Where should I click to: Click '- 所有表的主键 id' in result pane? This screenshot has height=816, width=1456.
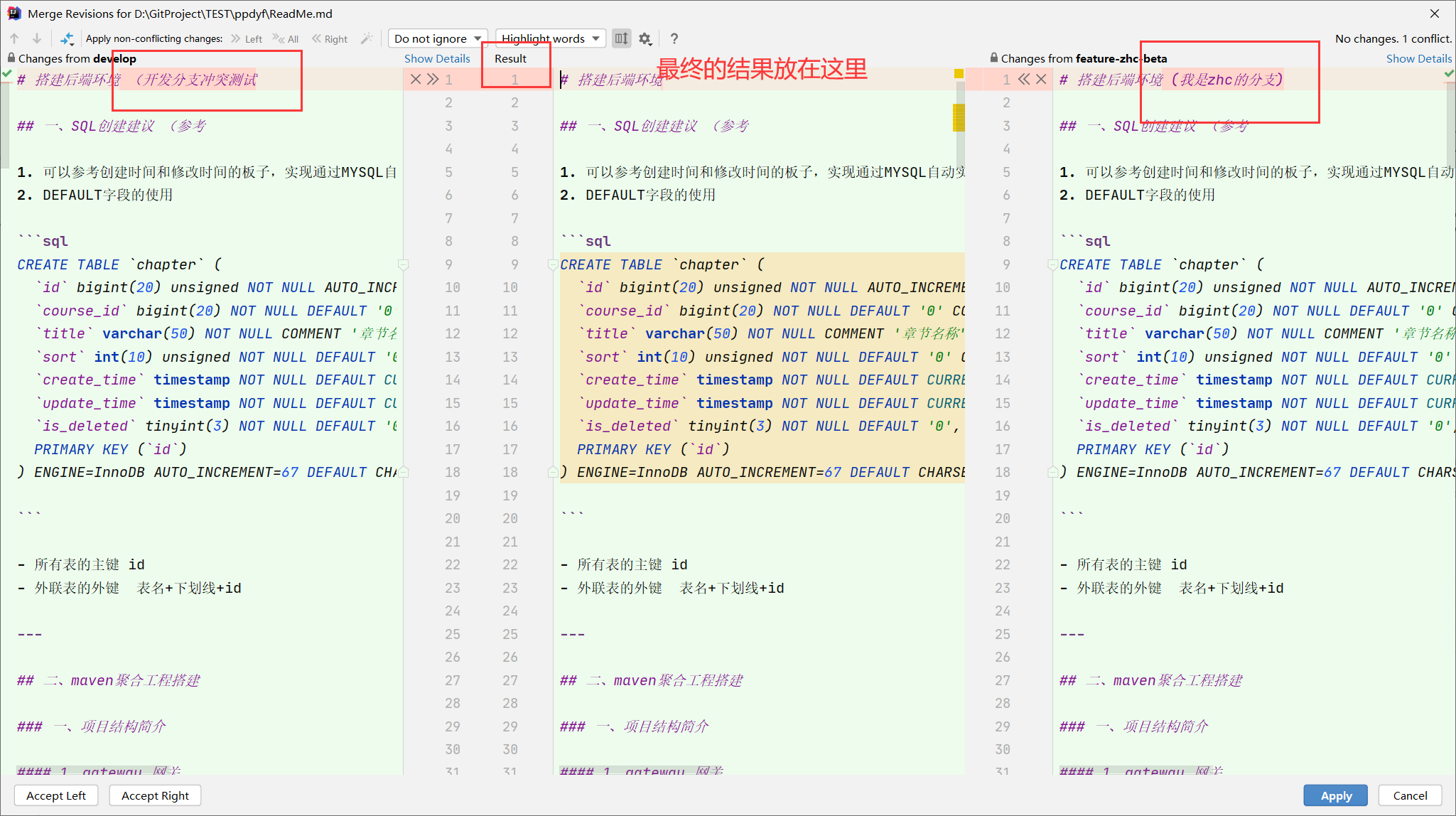coord(624,564)
